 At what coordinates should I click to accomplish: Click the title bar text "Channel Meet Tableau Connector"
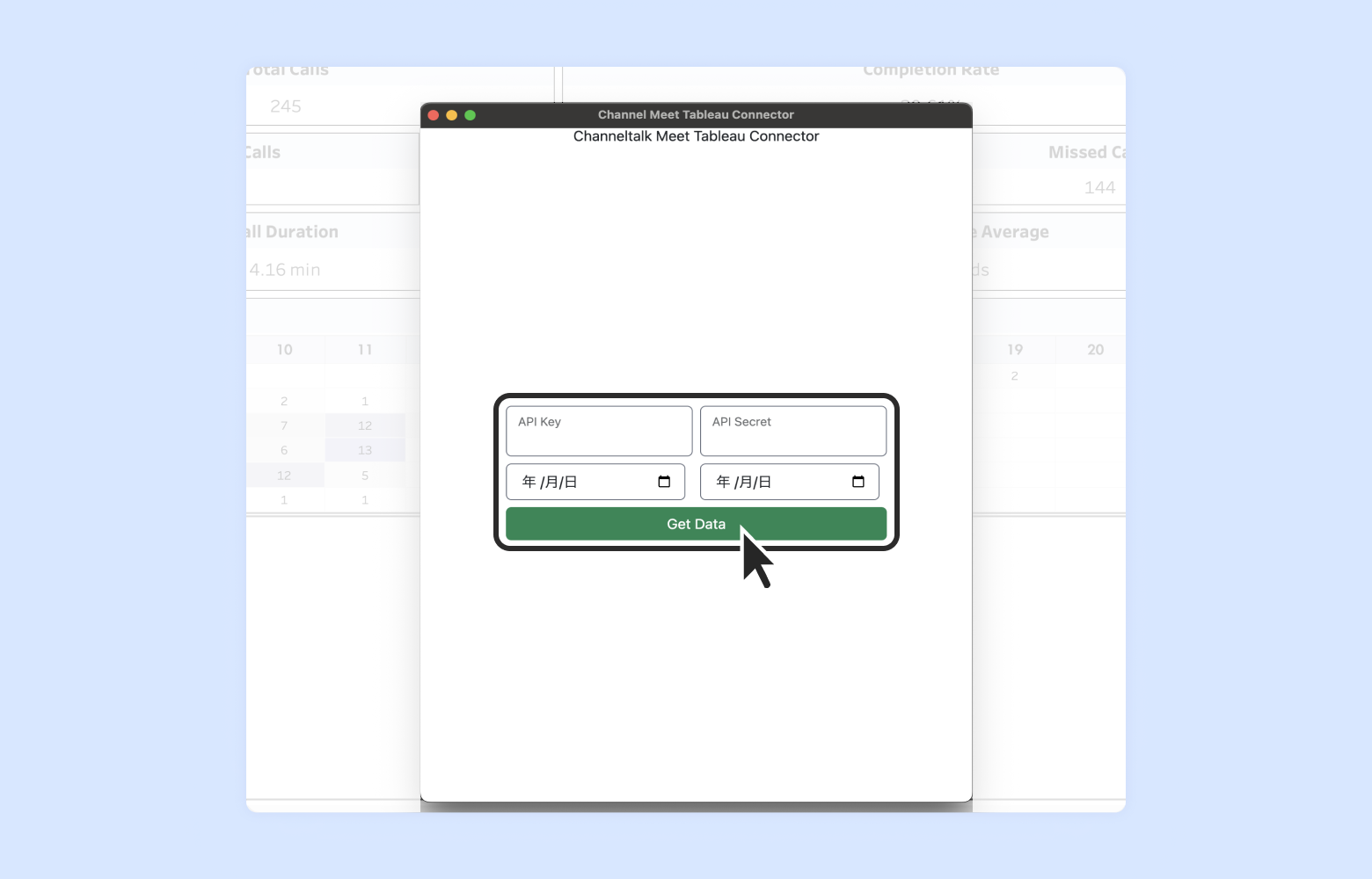pyautogui.click(x=696, y=115)
